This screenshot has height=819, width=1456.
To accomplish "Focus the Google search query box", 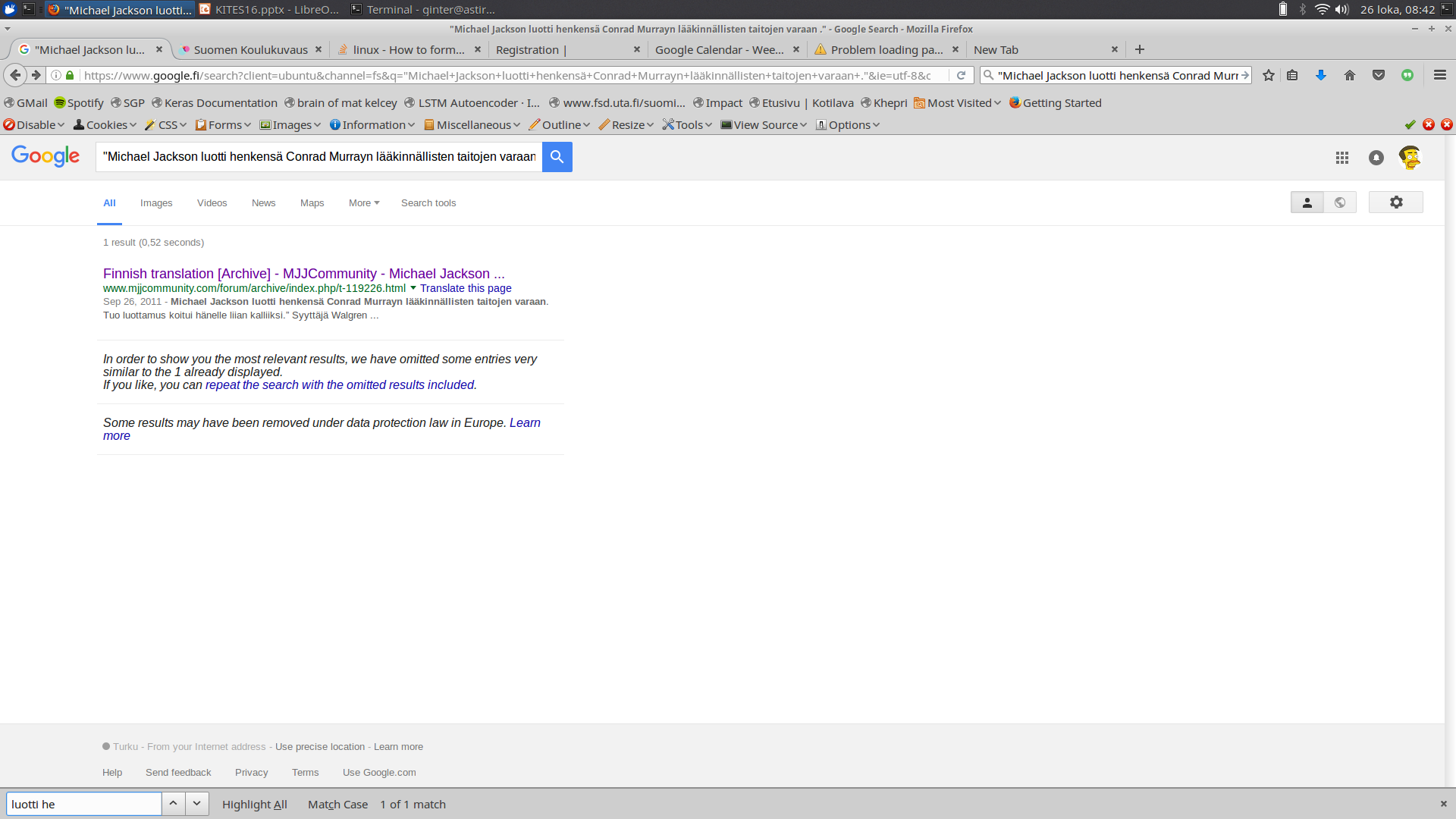I will tap(318, 157).
